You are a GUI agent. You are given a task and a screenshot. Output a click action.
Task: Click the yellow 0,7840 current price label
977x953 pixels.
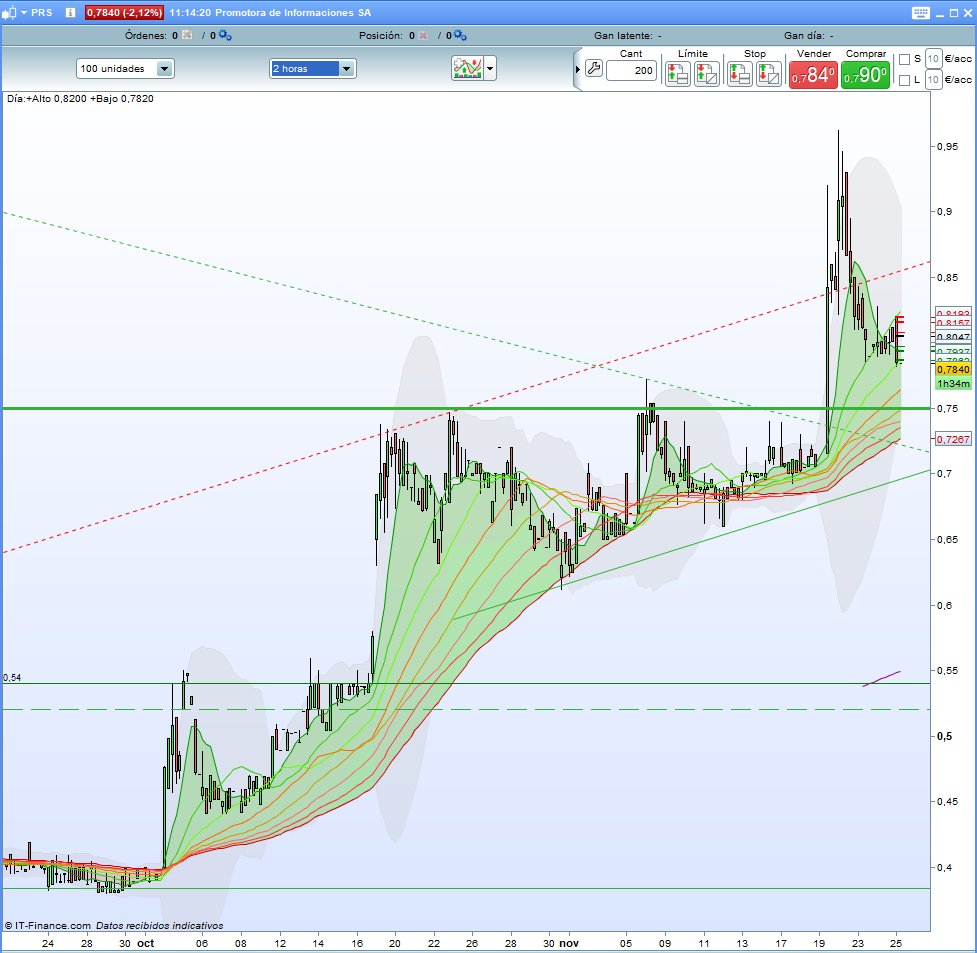tap(953, 370)
